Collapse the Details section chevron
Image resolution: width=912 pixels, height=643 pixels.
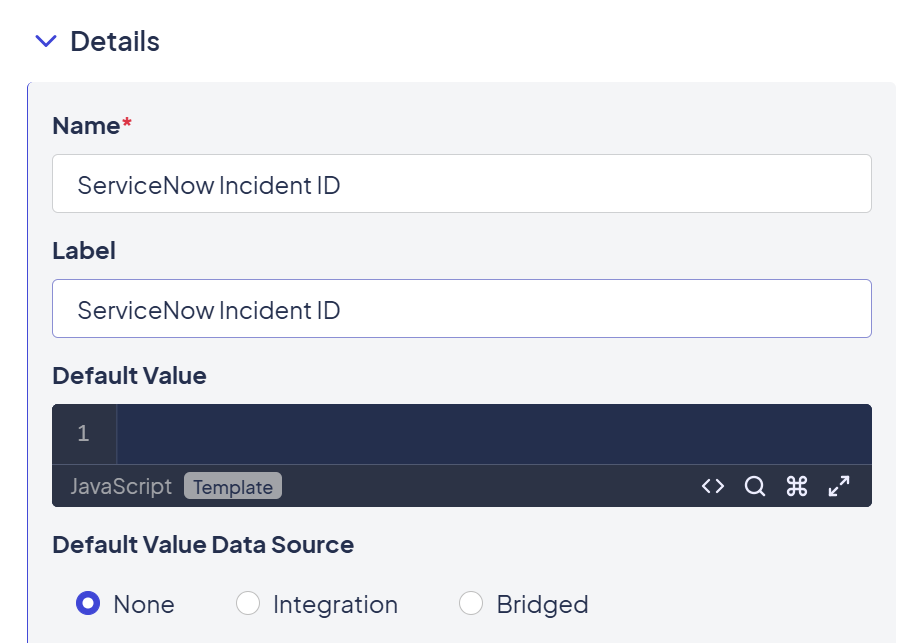tap(46, 42)
